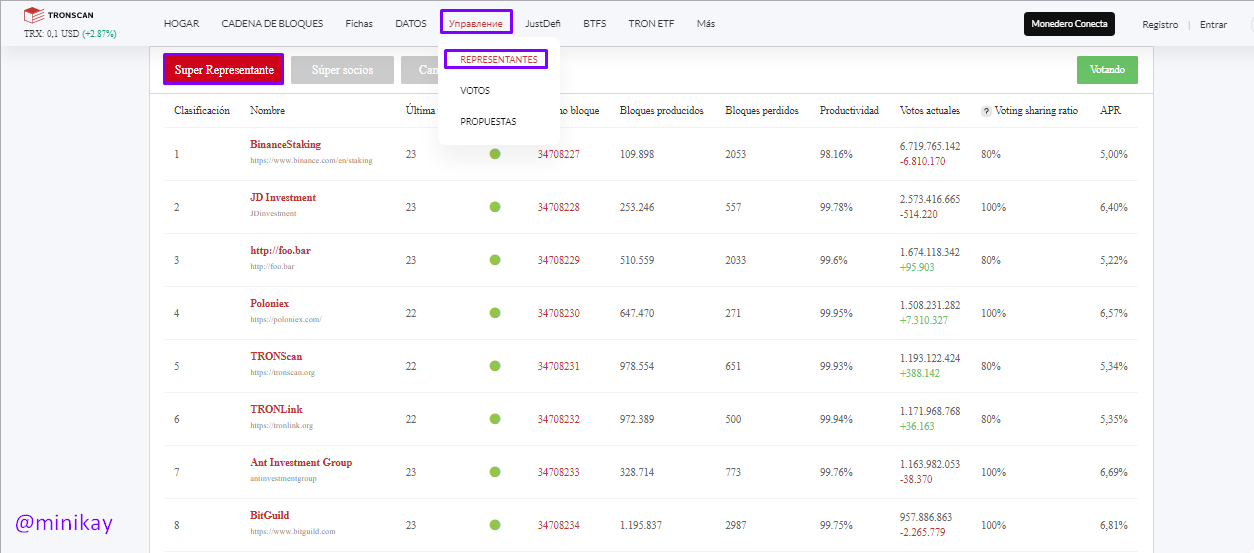This screenshot has width=1254, height=553.
Task: Click the 1.195.837 blocks produced value
Action: click(641, 526)
